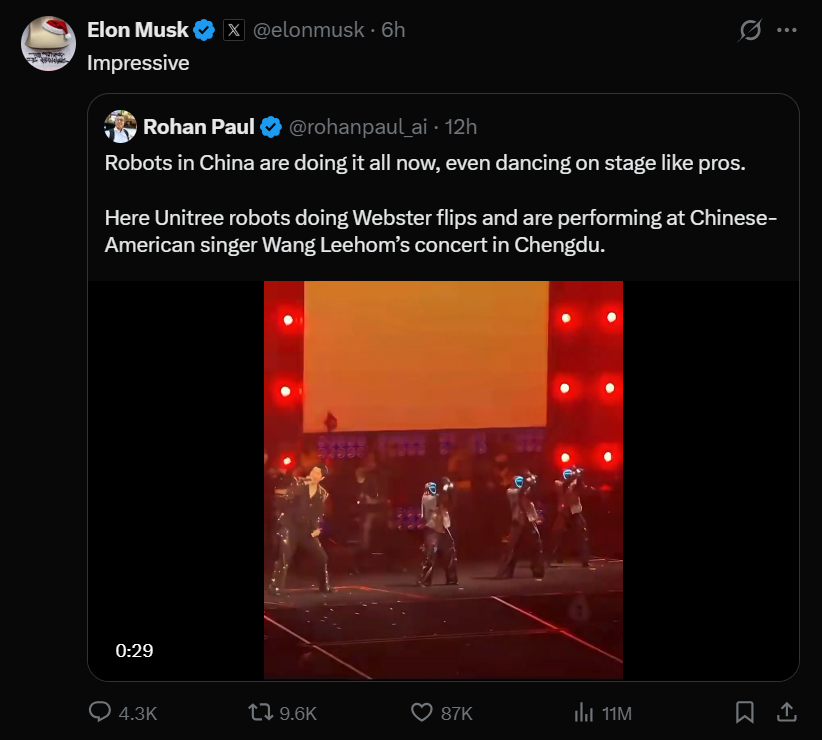Click the 0:29 video duration marker
Screen dimensions: 822x740
(134, 651)
